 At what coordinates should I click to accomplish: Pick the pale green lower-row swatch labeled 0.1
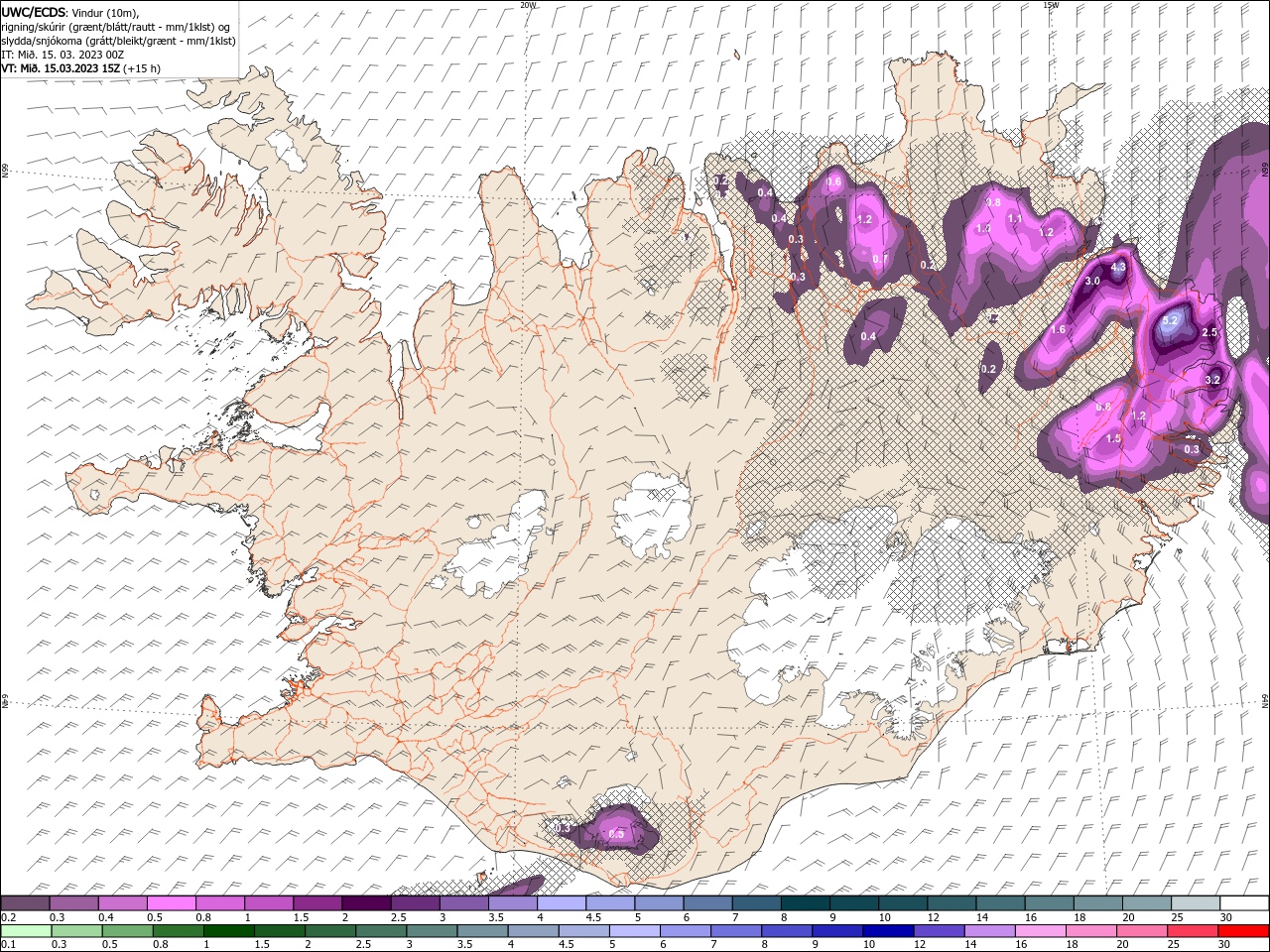26,931
